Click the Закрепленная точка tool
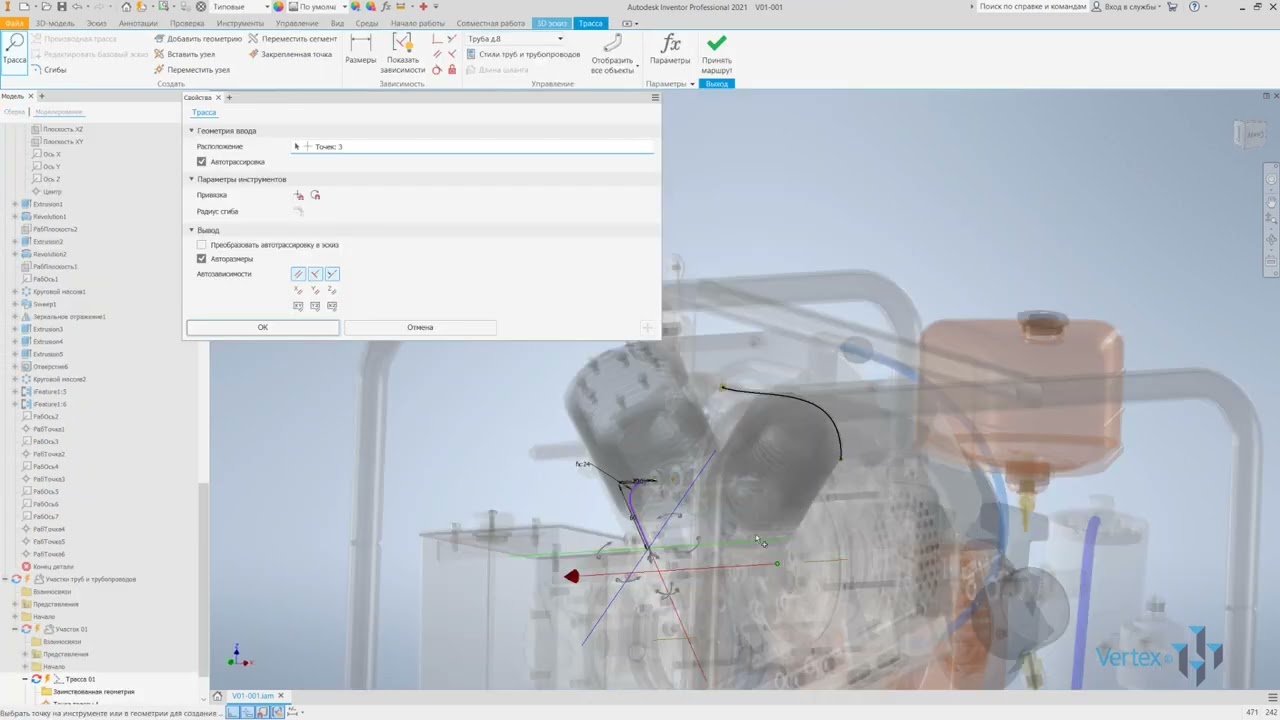 (290, 54)
